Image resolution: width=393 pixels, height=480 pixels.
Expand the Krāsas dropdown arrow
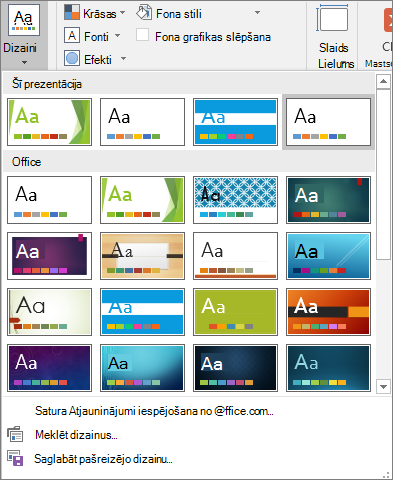pyautogui.click(x=122, y=13)
